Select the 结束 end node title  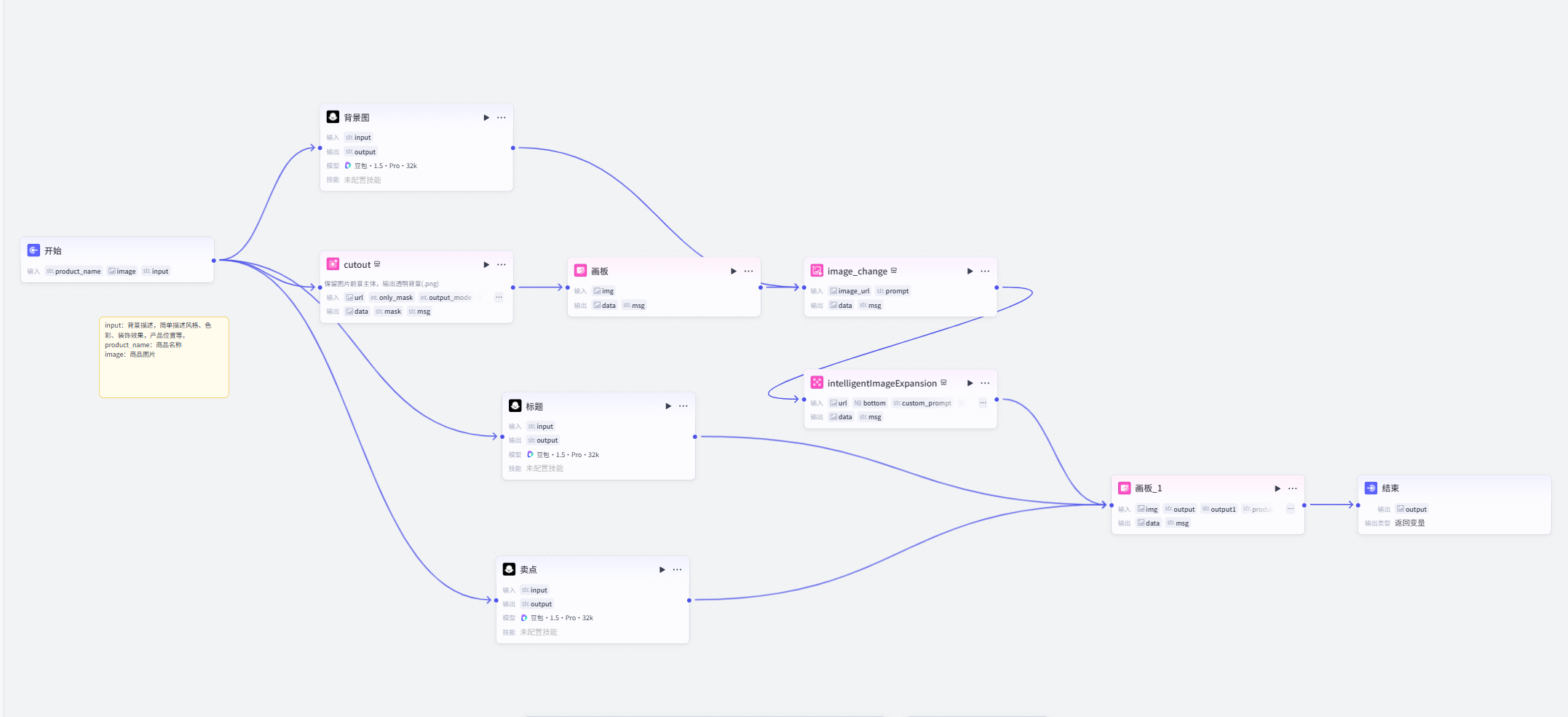coord(1390,488)
